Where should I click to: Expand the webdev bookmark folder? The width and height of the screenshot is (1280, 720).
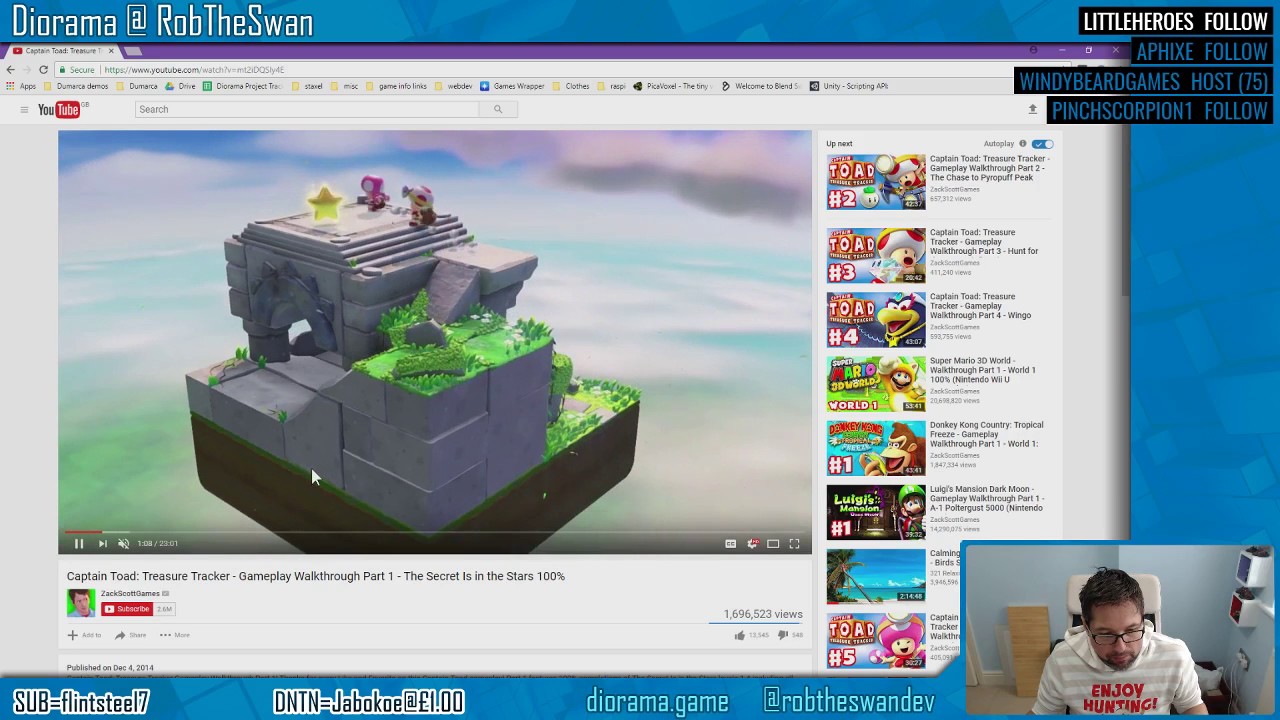453,86
